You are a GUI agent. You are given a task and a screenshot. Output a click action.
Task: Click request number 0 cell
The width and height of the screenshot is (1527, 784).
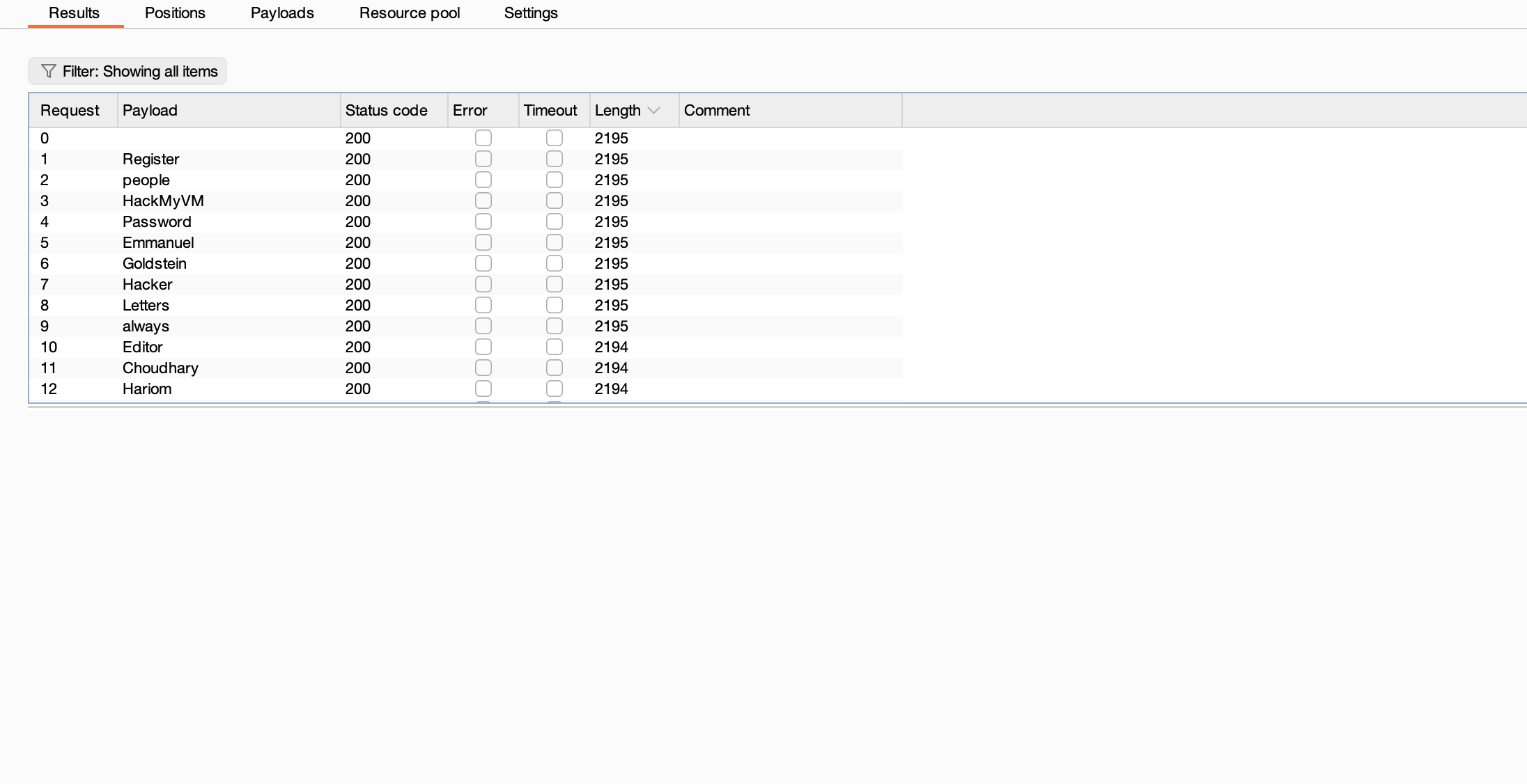click(73, 138)
